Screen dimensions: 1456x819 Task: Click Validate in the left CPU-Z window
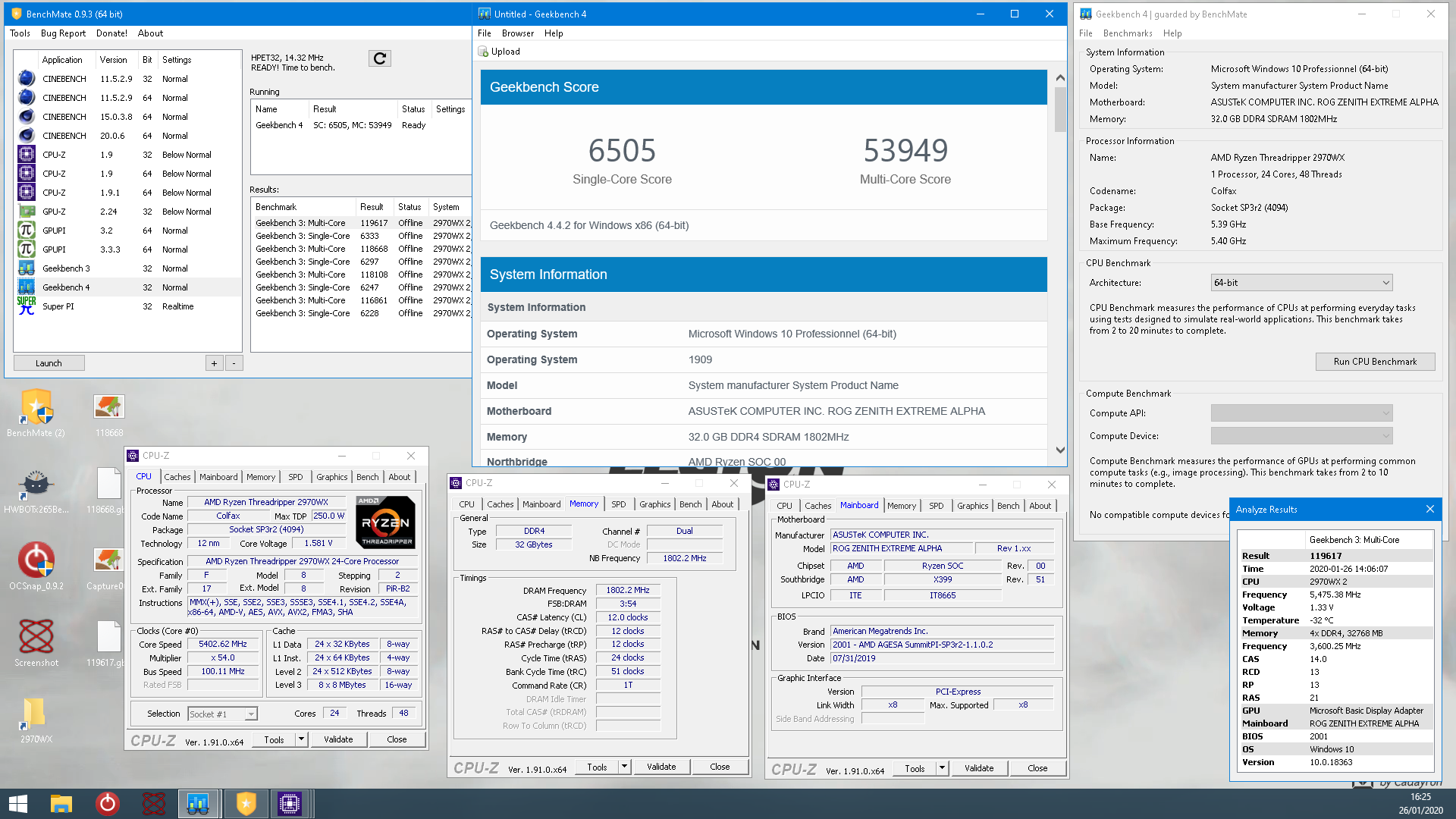click(x=338, y=739)
